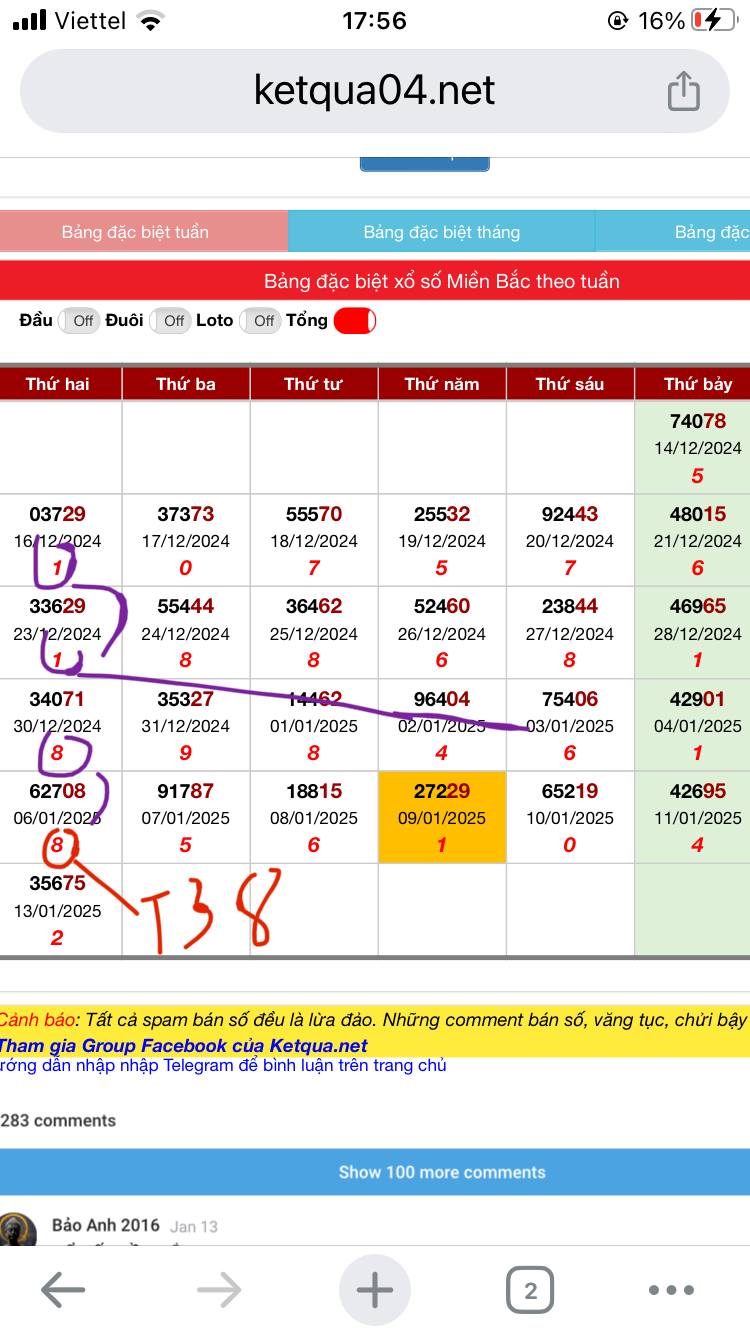Disable the red Tổng toggle

pyautogui.click(x=354, y=321)
